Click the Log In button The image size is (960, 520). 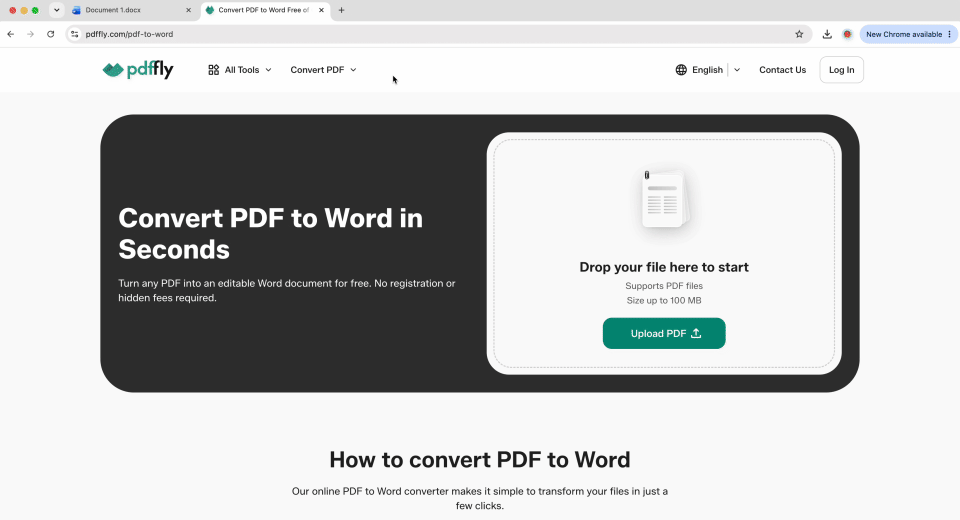(841, 70)
